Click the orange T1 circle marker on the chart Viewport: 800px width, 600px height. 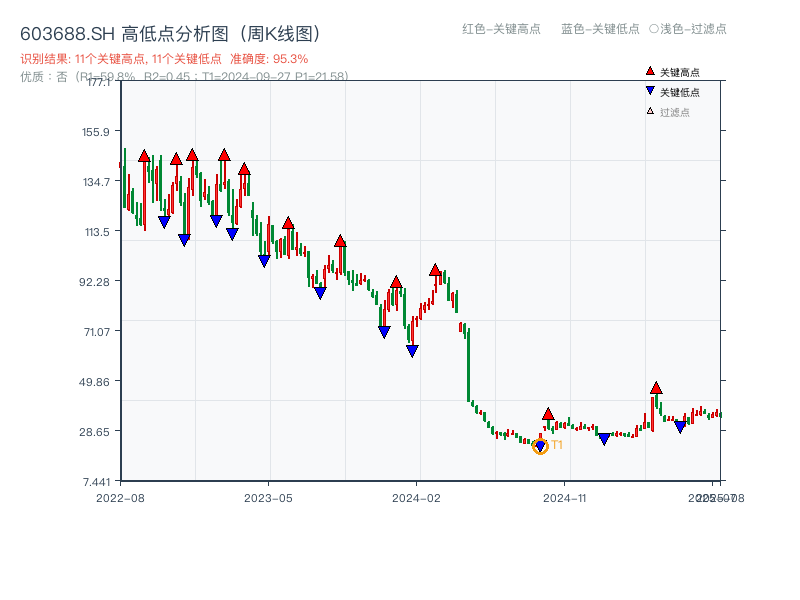click(x=540, y=447)
